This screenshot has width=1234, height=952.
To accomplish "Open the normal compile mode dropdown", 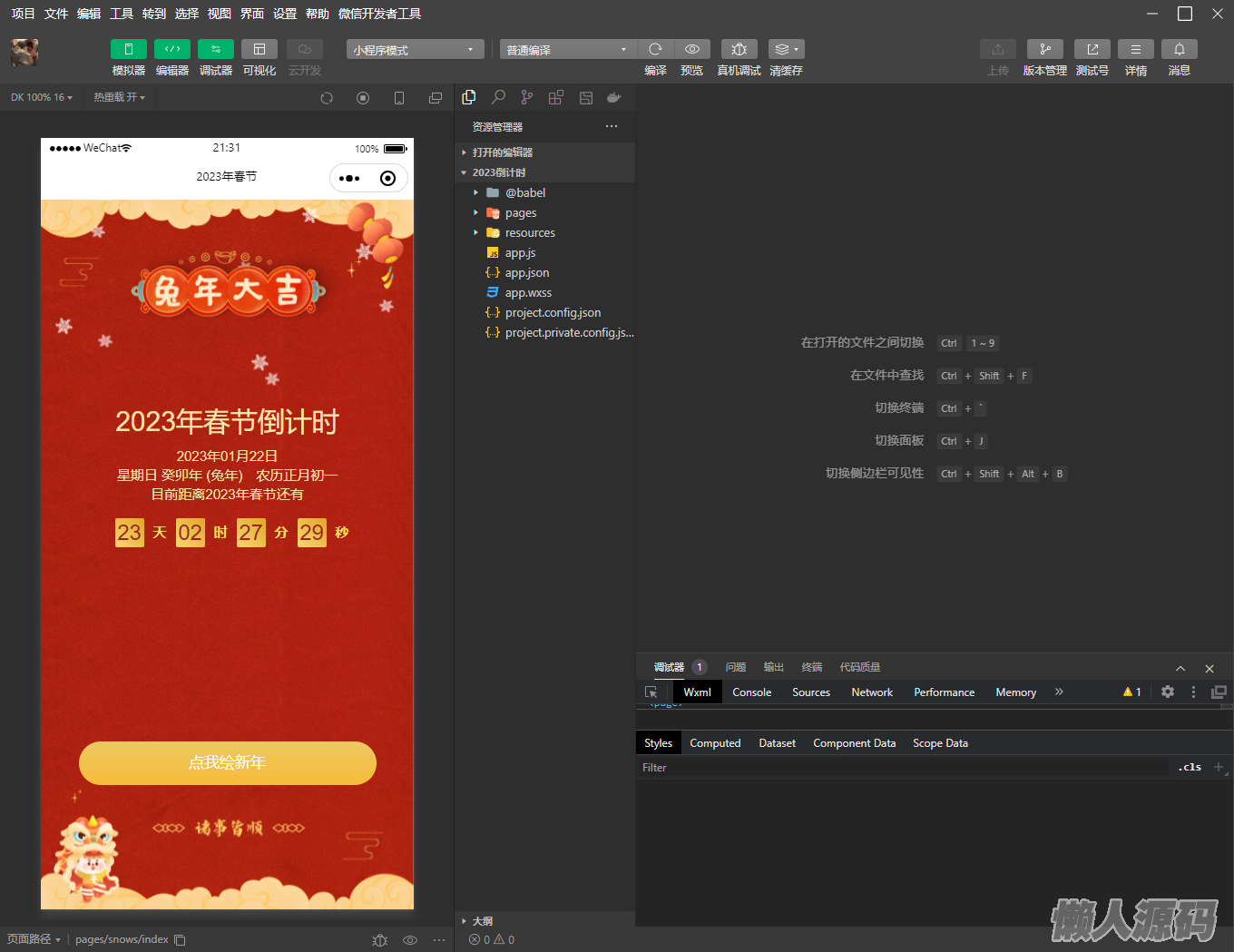I will 567,50.
